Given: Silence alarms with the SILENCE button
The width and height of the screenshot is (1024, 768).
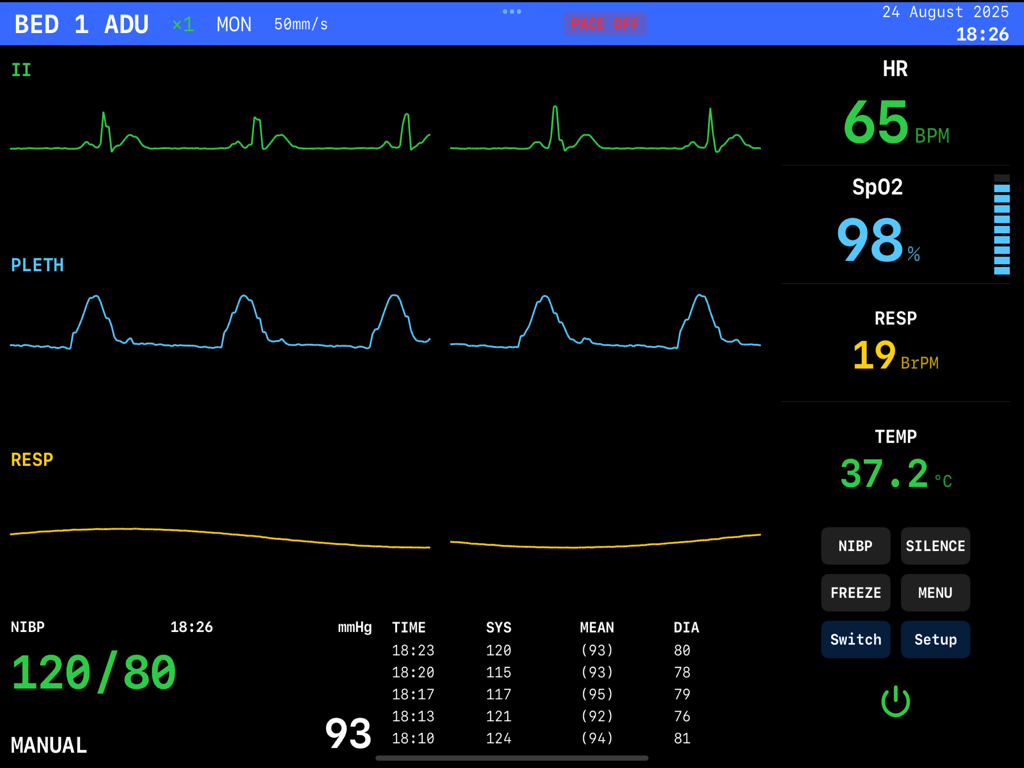Looking at the screenshot, I should [x=935, y=546].
